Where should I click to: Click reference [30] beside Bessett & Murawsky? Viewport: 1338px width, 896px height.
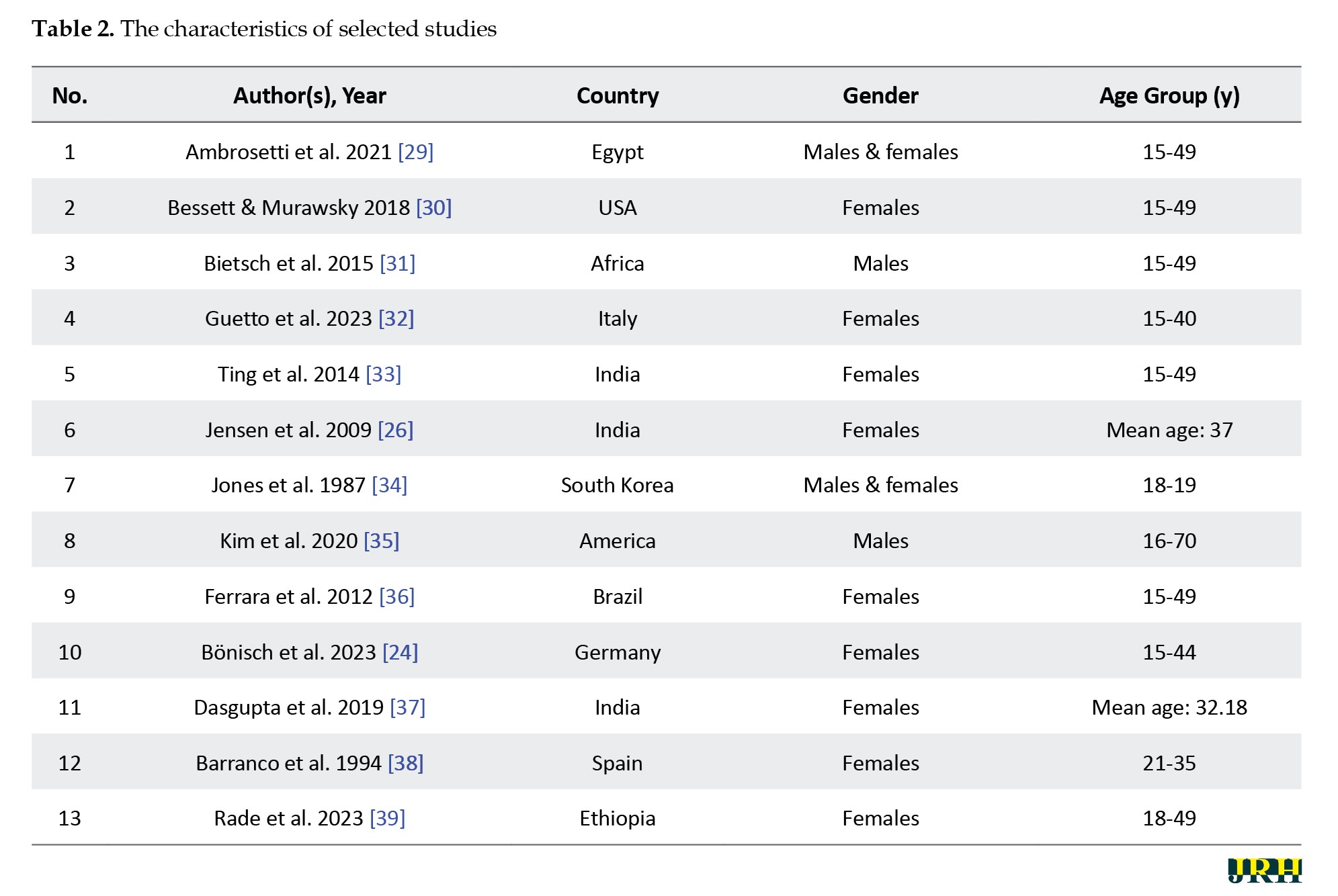coord(433,208)
